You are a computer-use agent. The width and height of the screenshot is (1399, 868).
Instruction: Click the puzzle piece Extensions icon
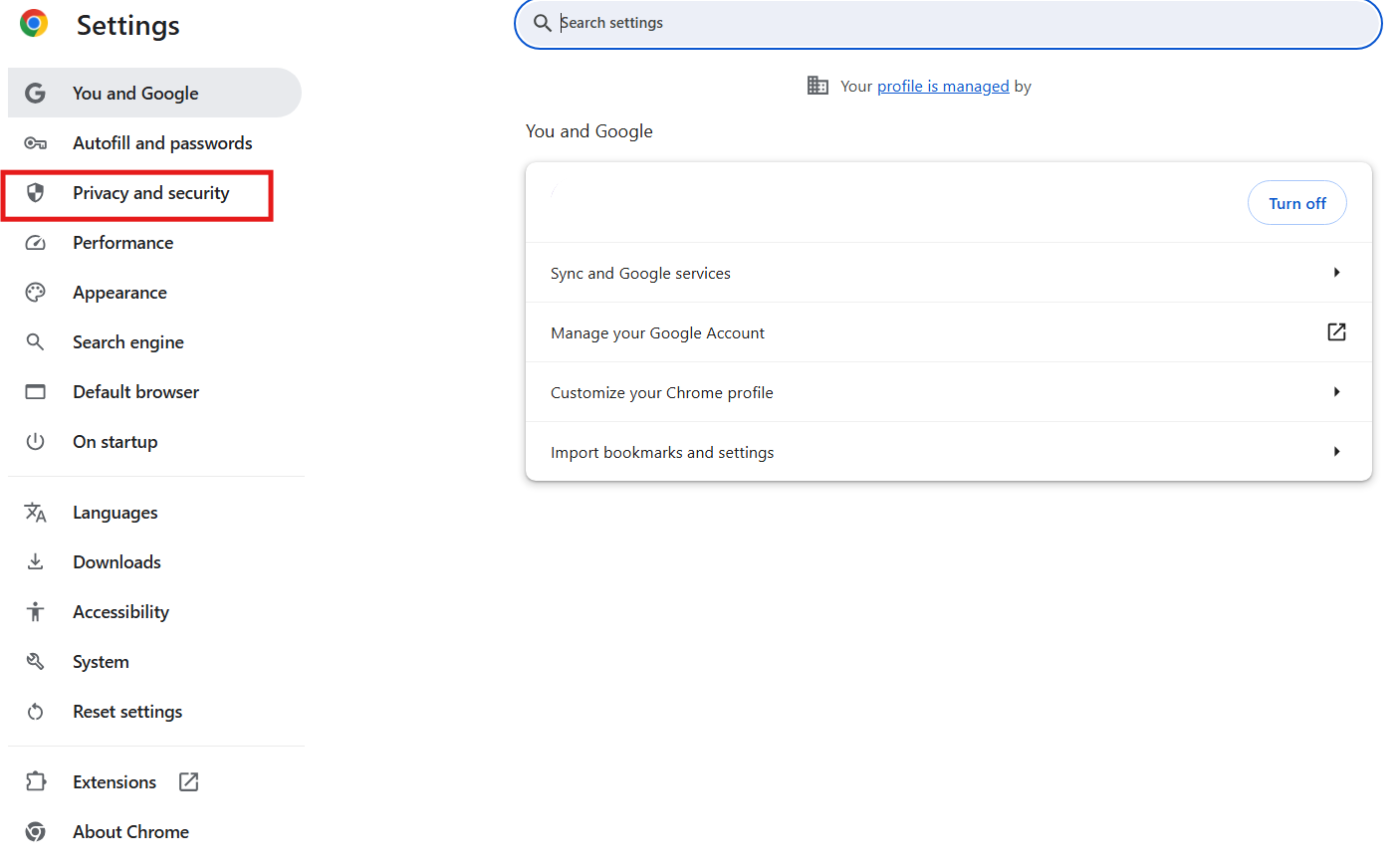(x=35, y=782)
